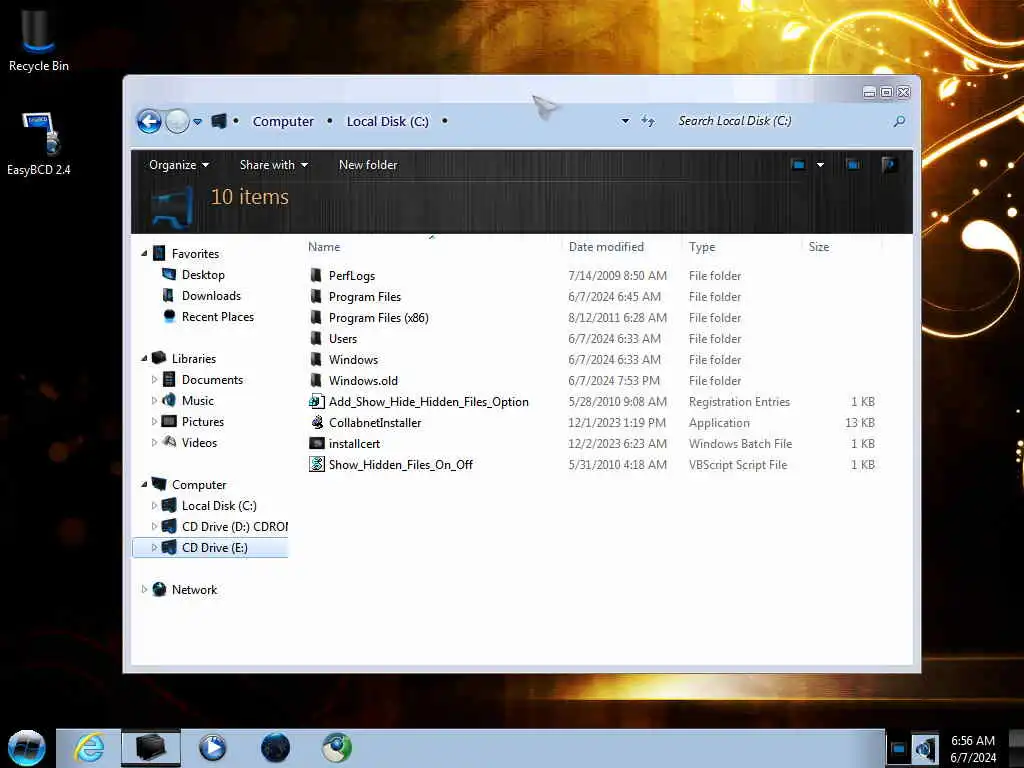Image resolution: width=1024 pixels, height=768 pixels.
Task: Open the recent pages dropdown arrow
Action: [198, 121]
